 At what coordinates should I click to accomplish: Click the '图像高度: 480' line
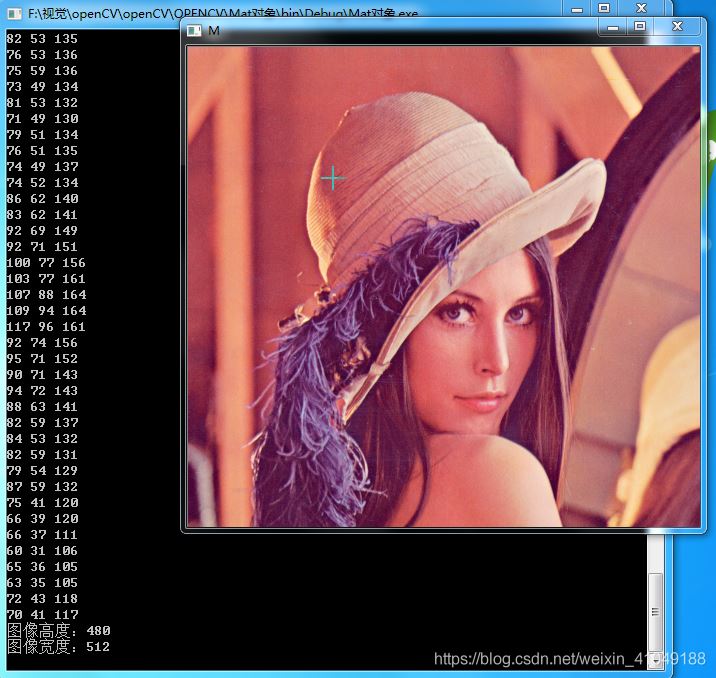[58, 631]
